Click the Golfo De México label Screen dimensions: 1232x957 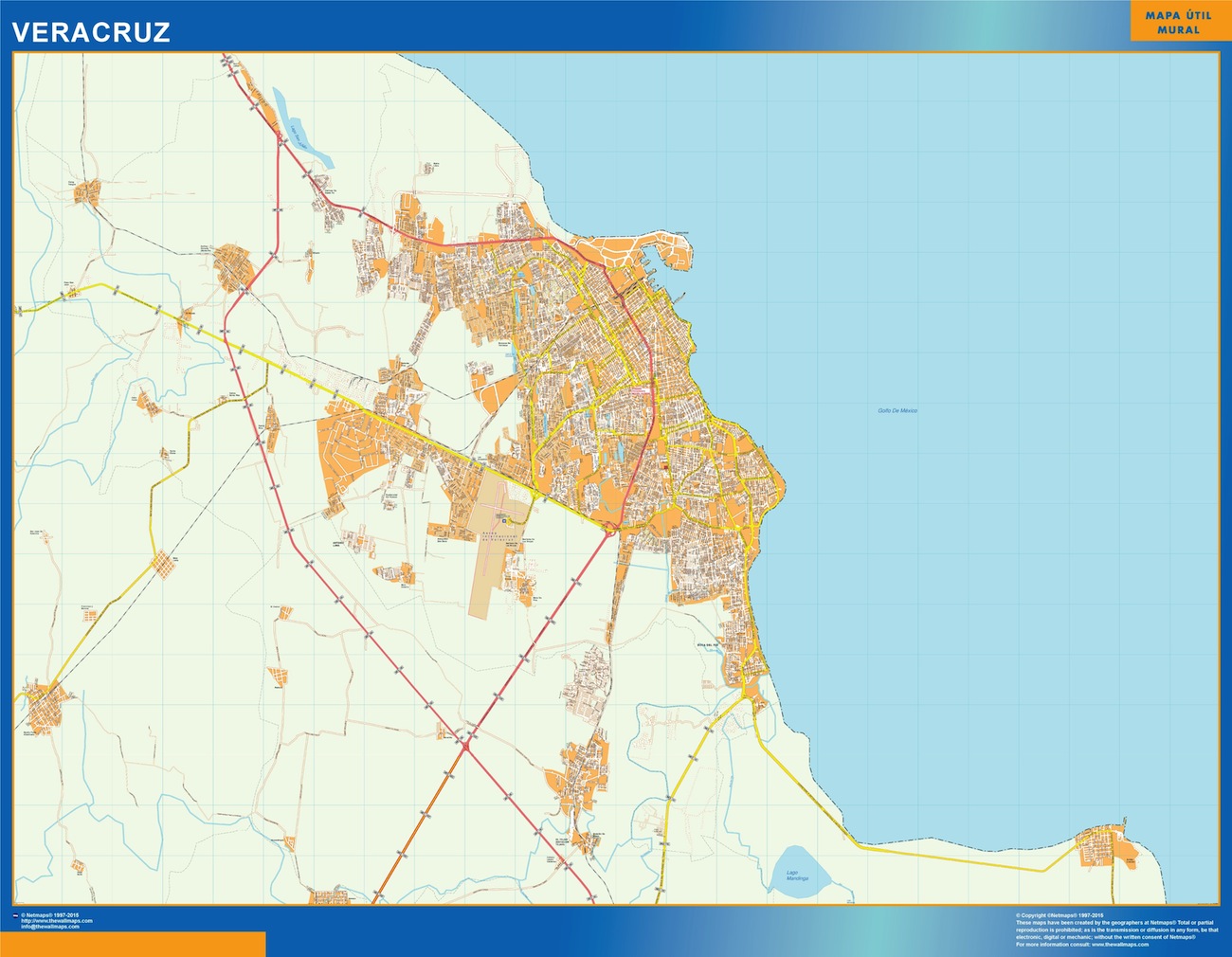pyautogui.click(x=897, y=410)
